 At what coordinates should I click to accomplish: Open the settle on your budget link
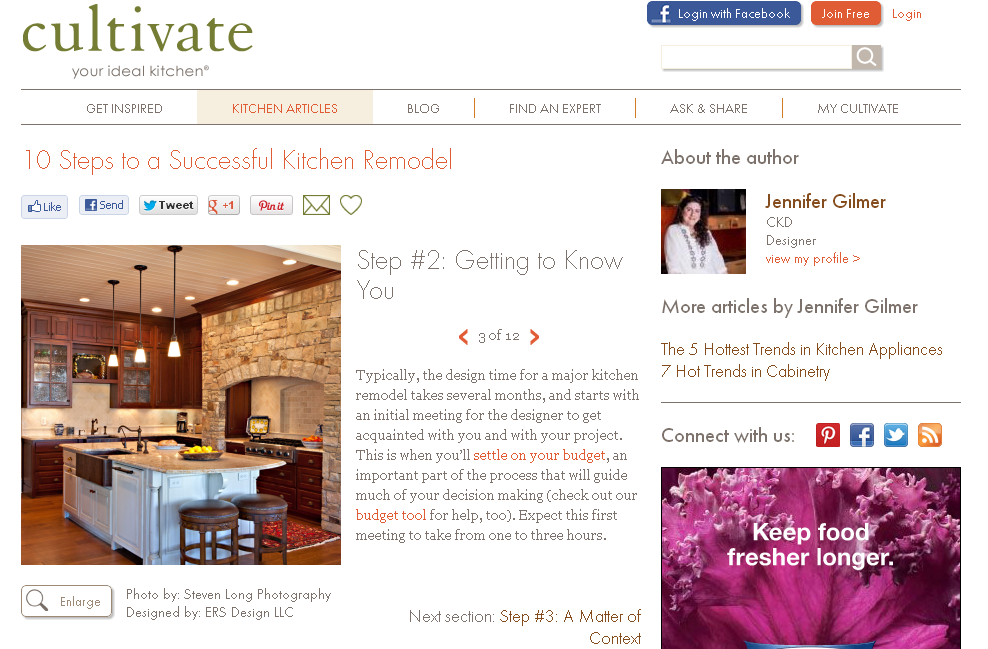(539, 455)
